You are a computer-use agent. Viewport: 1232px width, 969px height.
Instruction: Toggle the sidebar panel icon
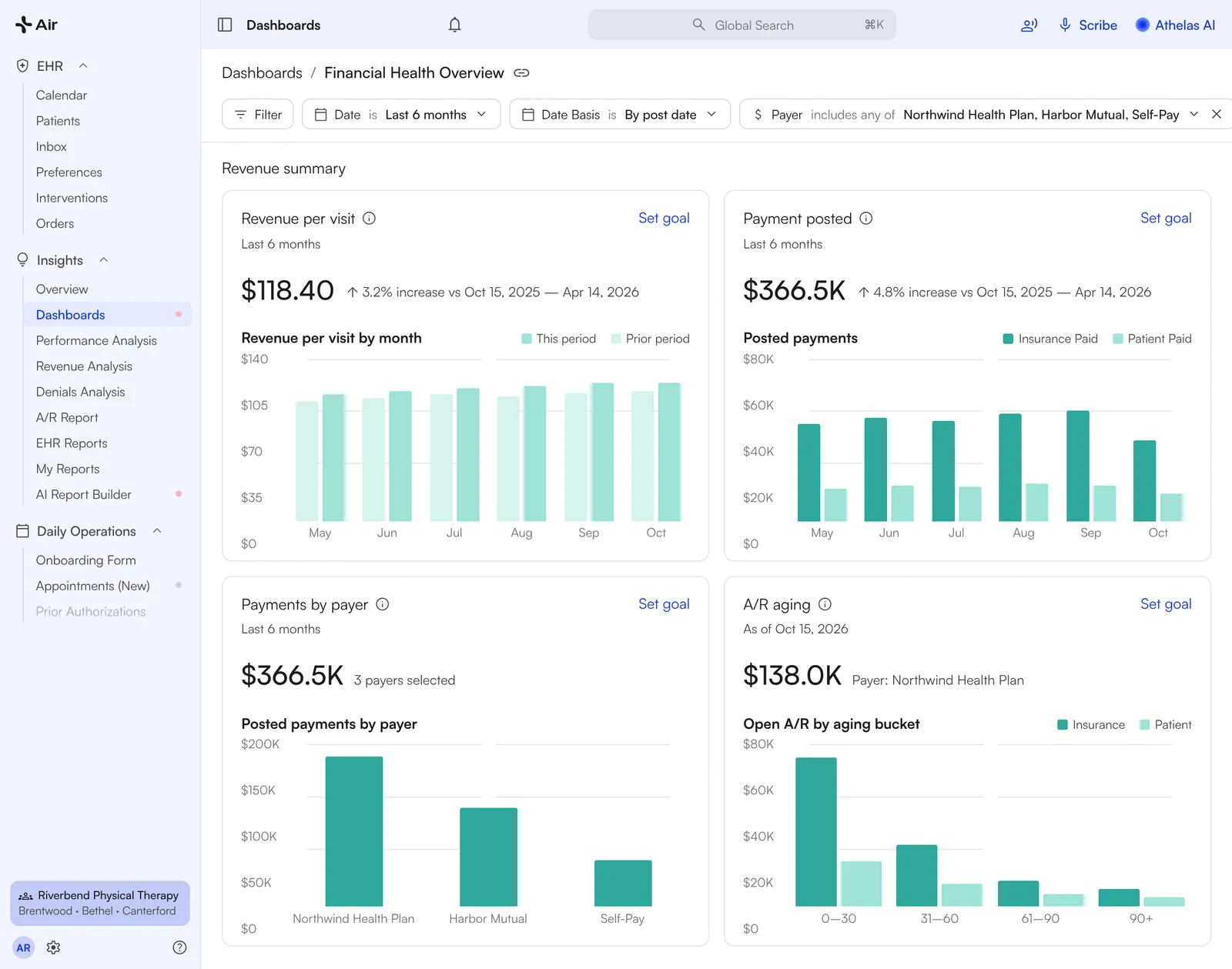pos(225,25)
